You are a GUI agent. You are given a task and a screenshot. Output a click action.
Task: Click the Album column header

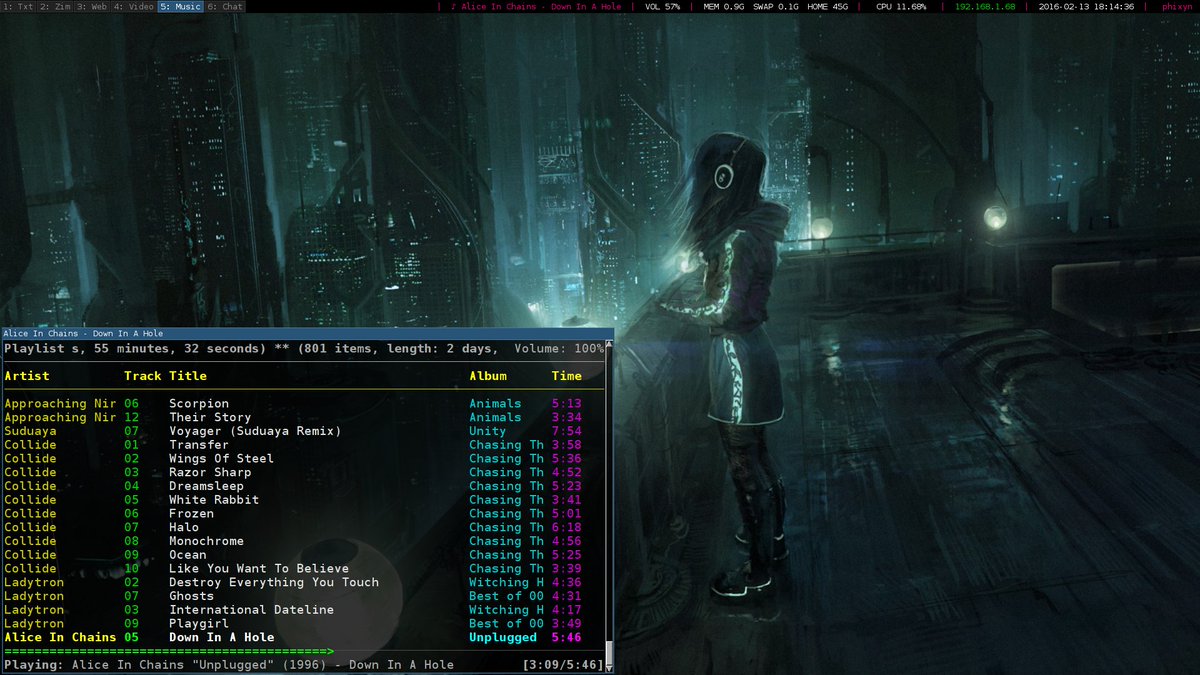[x=488, y=376]
